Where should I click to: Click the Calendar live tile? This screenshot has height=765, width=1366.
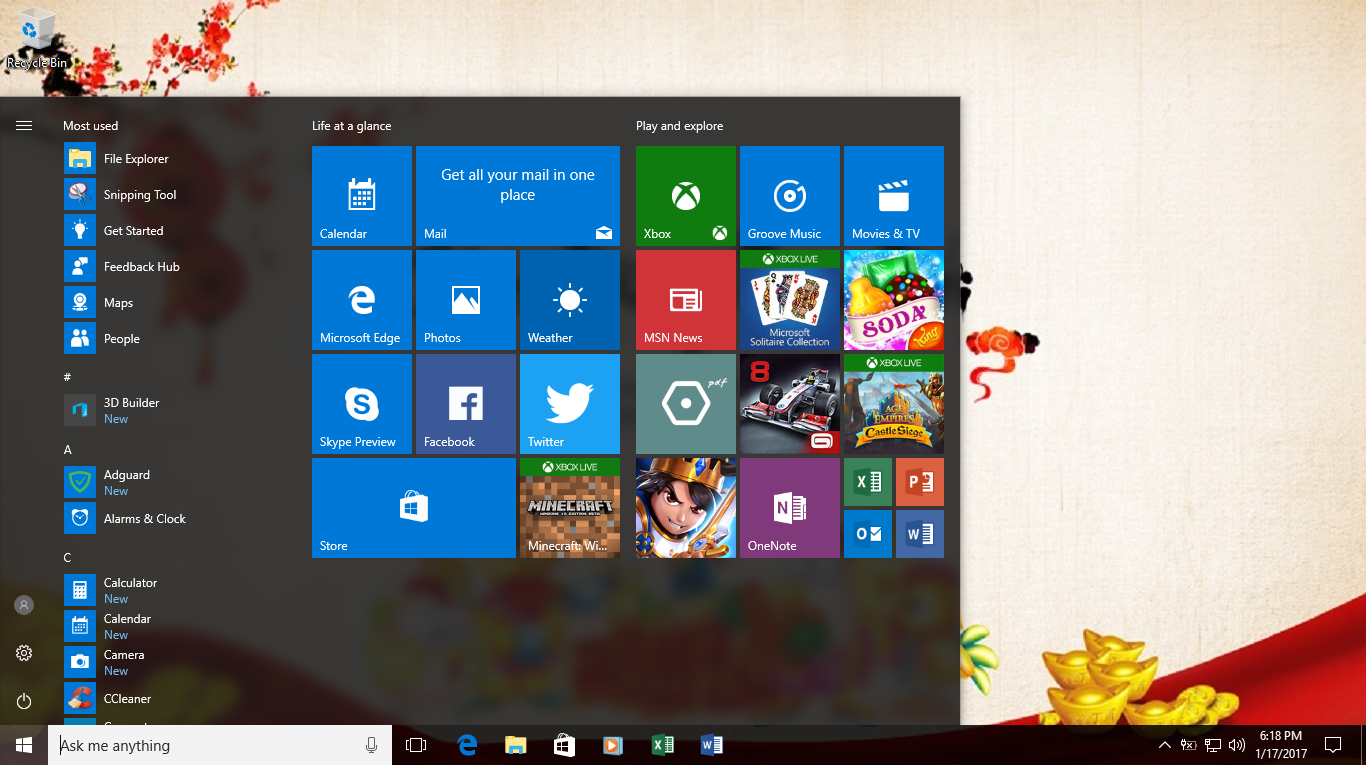click(x=362, y=196)
